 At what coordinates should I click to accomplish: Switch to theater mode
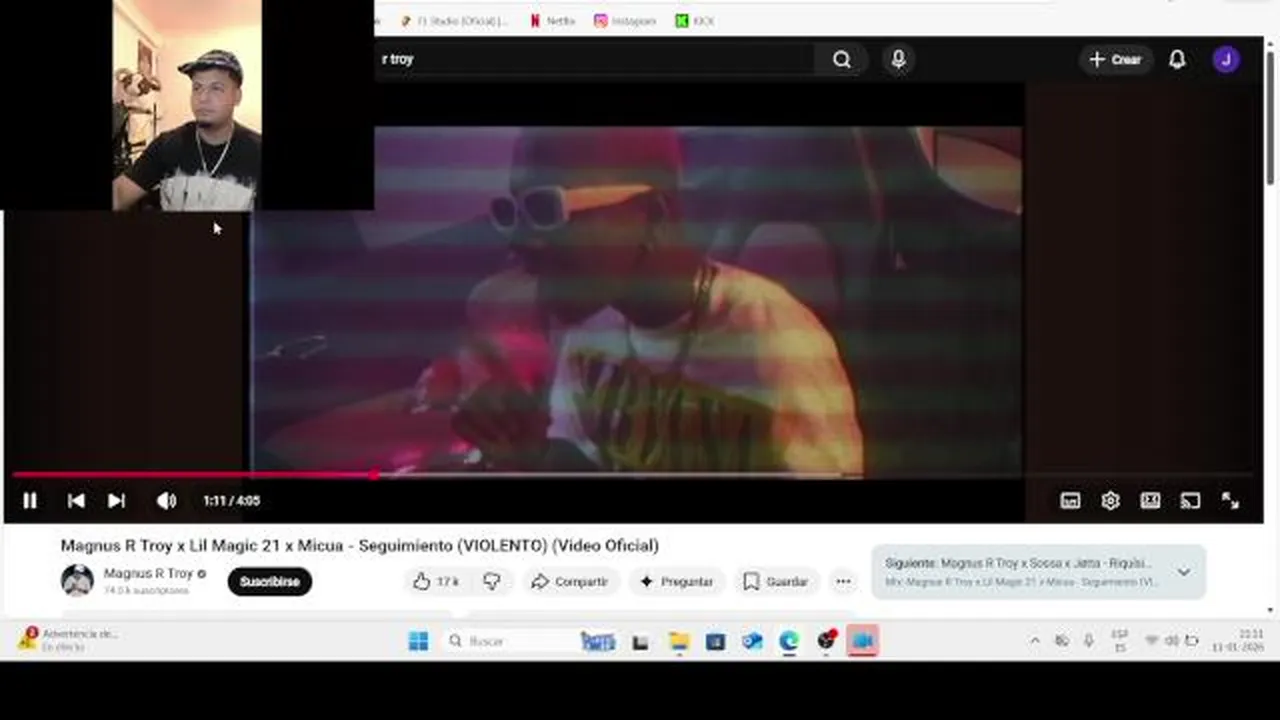1150,501
